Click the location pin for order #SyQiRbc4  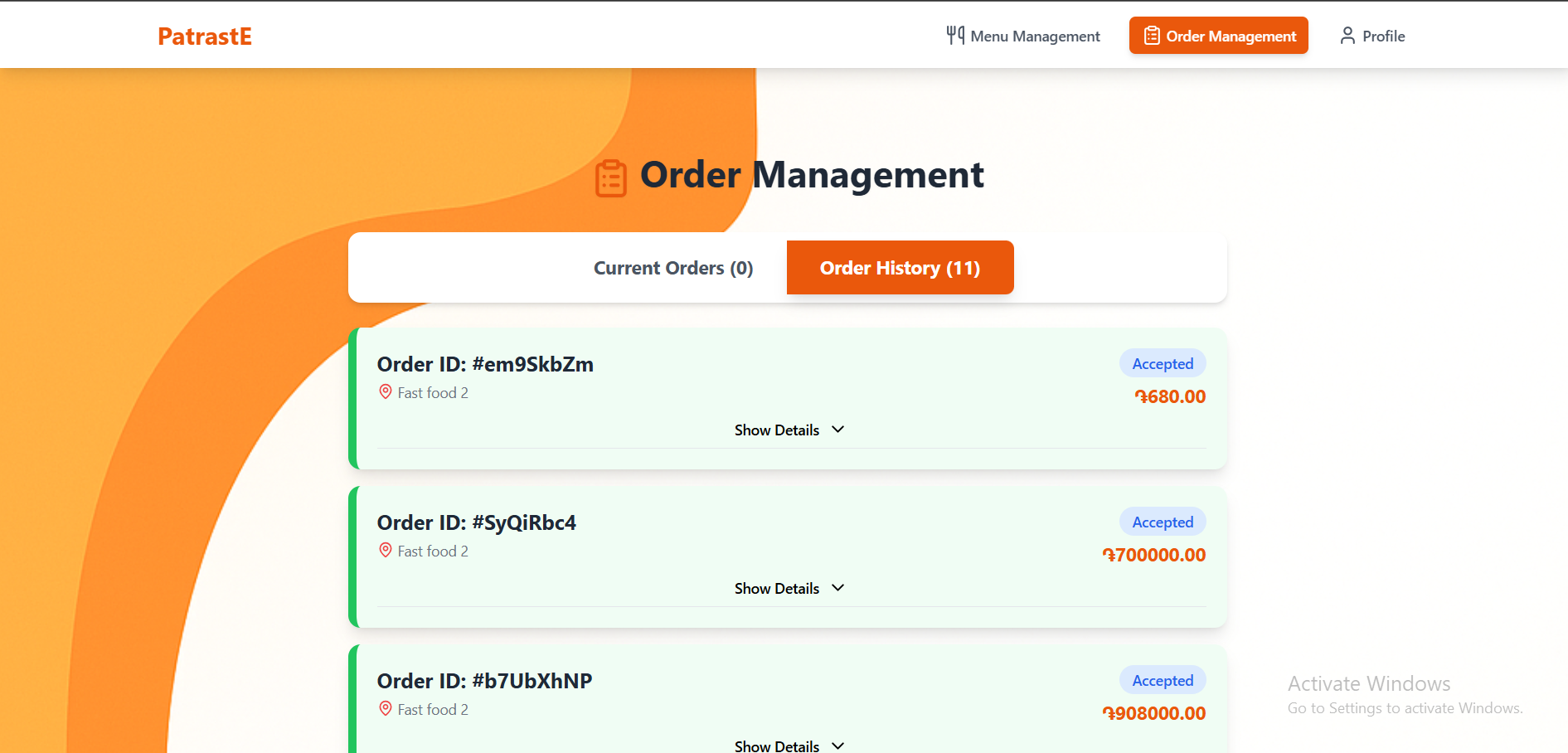[385, 549]
